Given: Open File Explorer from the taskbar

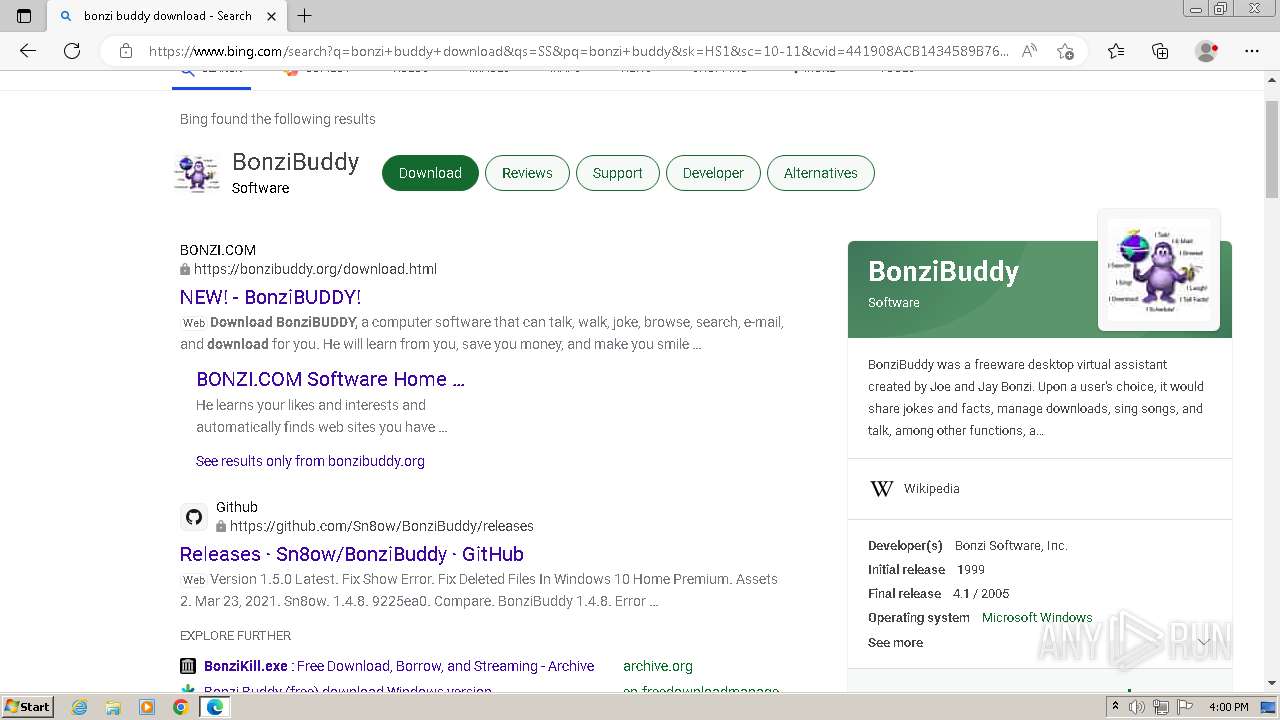Looking at the screenshot, I should coord(113,707).
